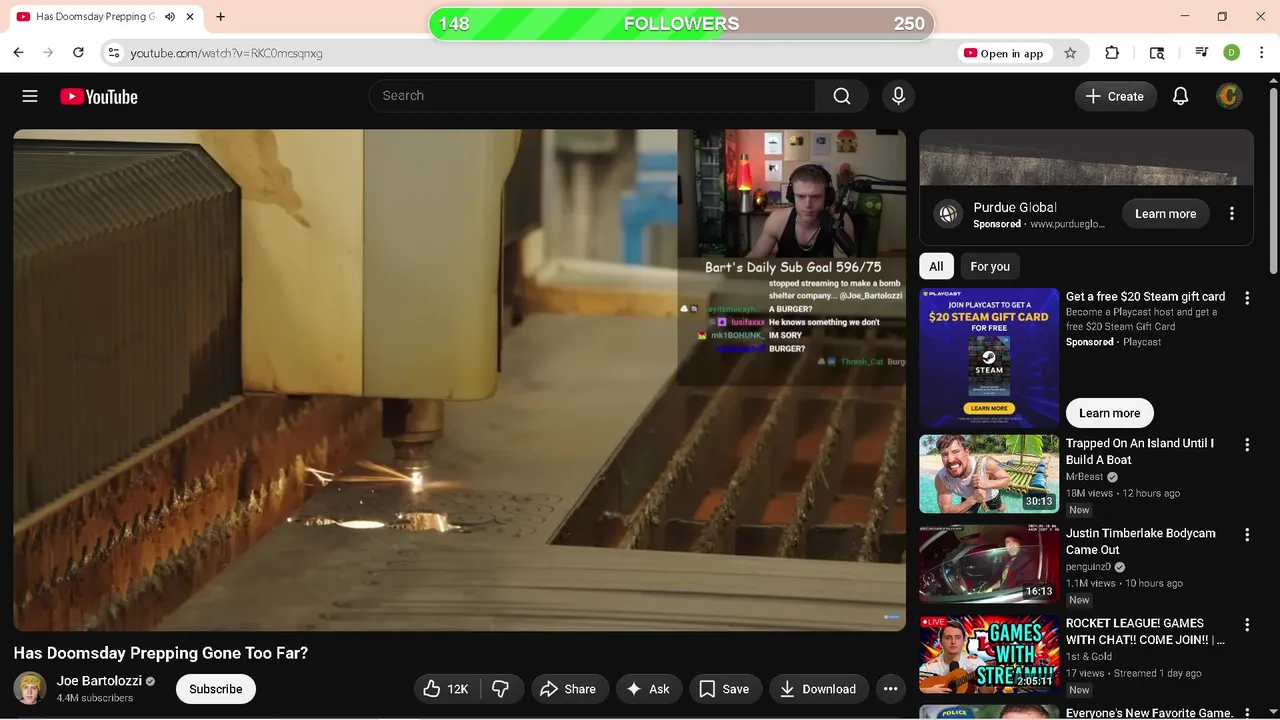Click the video player to pause
The height and width of the screenshot is (720, 1280).
point(459,380)
